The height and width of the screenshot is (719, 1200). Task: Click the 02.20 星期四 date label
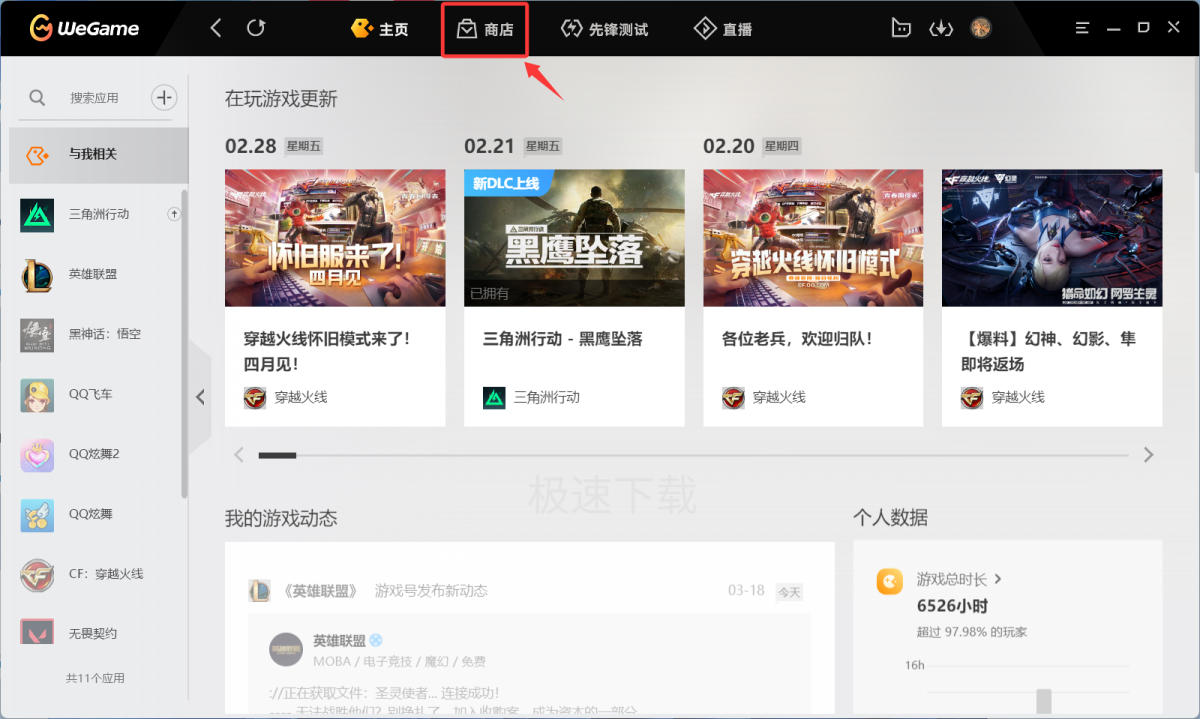coord(752,146)
